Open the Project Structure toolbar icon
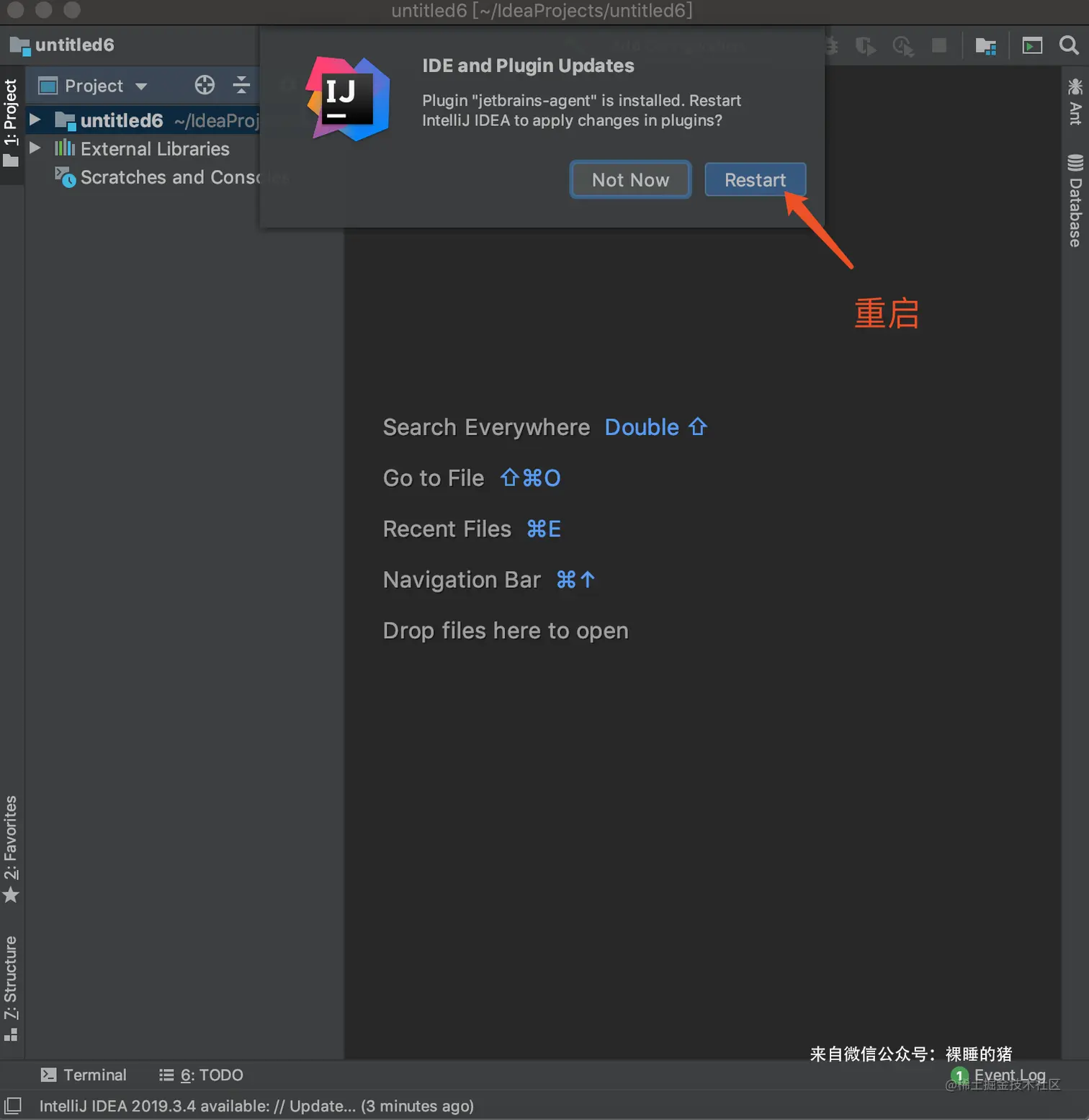Image resolution: width=1089 pixels, height=1120 pixels. [x=985, y=46]
